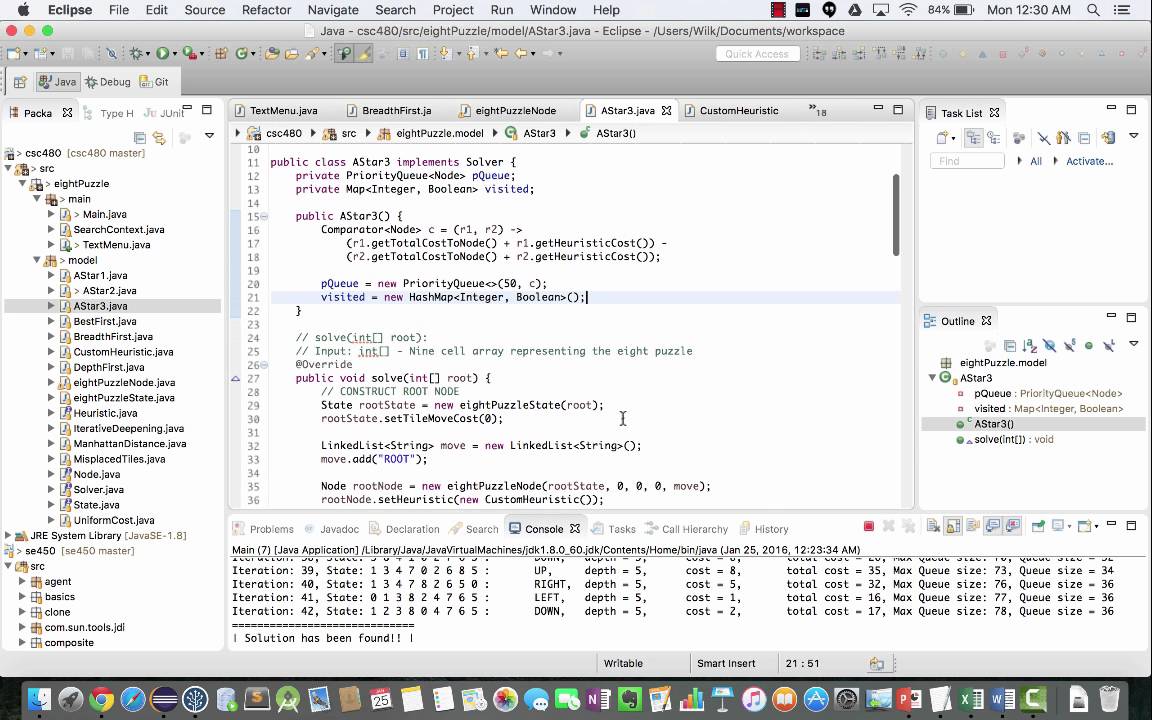
Task: Click the Find field in Task List
Action: pyautogui.click(x=966, y=161)
